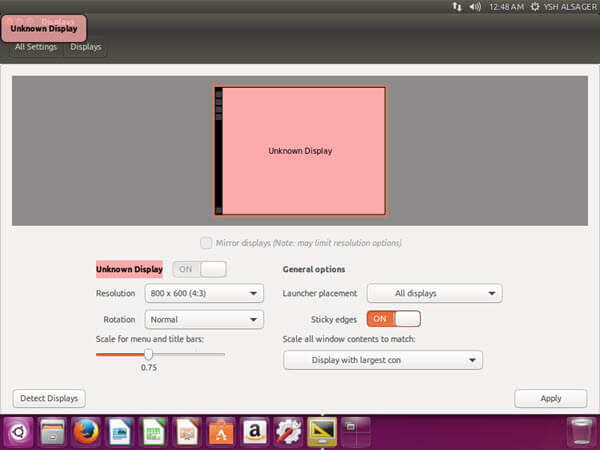The image size is (600, 450).
Task: Open the Launcher placement All displays dropdown
Action: (435, 293)
